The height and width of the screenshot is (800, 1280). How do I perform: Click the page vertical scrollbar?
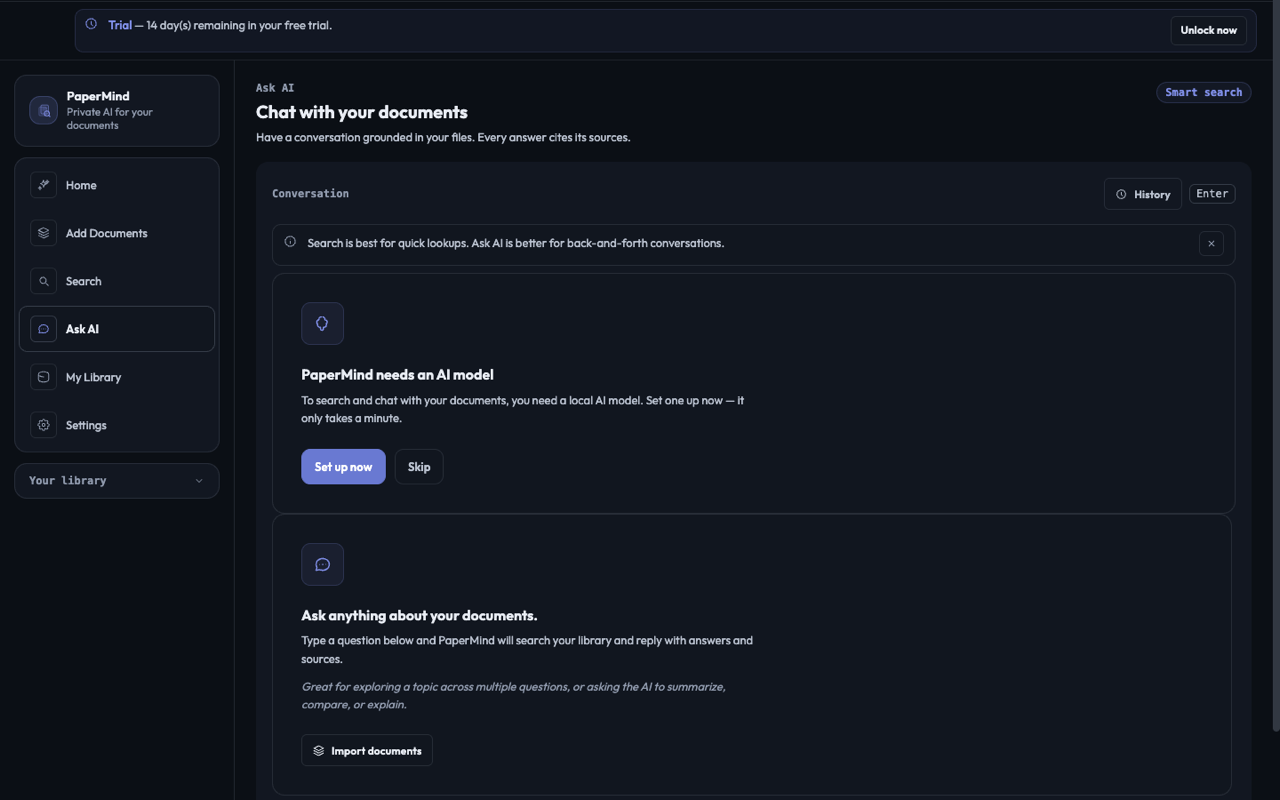click(1275, 395)
